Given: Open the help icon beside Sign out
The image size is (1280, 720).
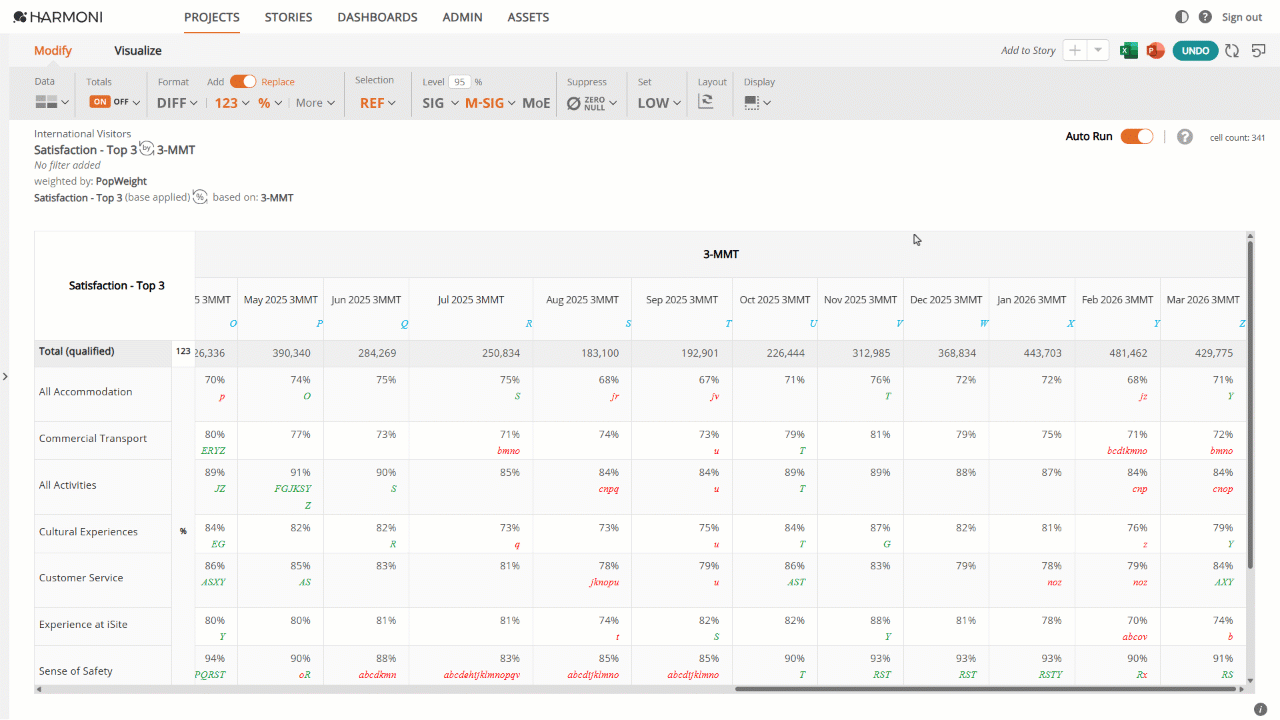Looking at the screenshot, I should [1205, 17].
